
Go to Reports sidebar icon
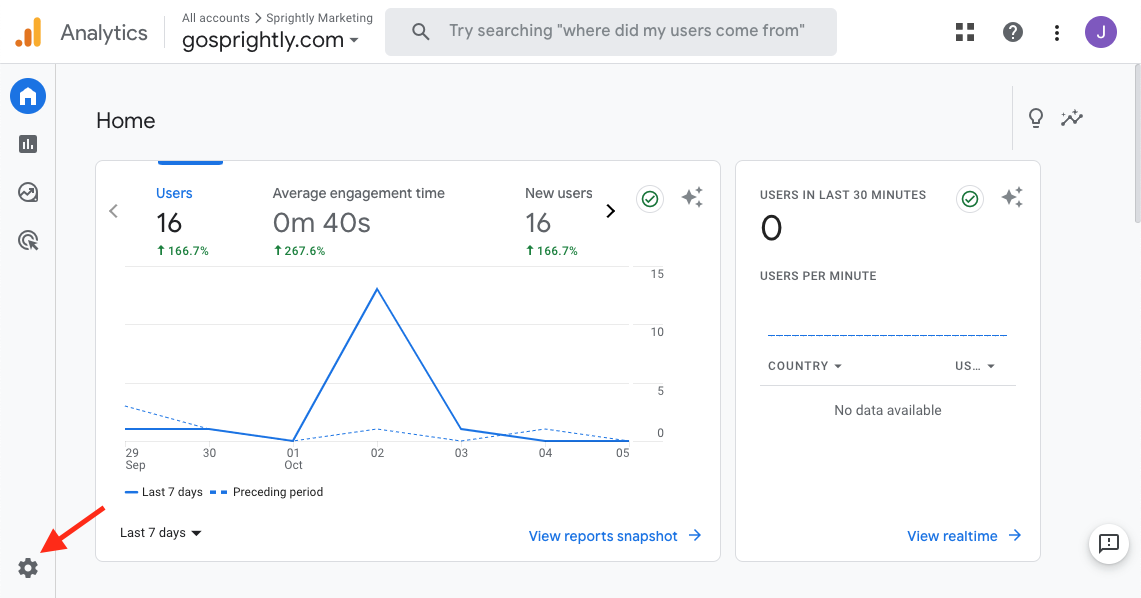[28, 144]
